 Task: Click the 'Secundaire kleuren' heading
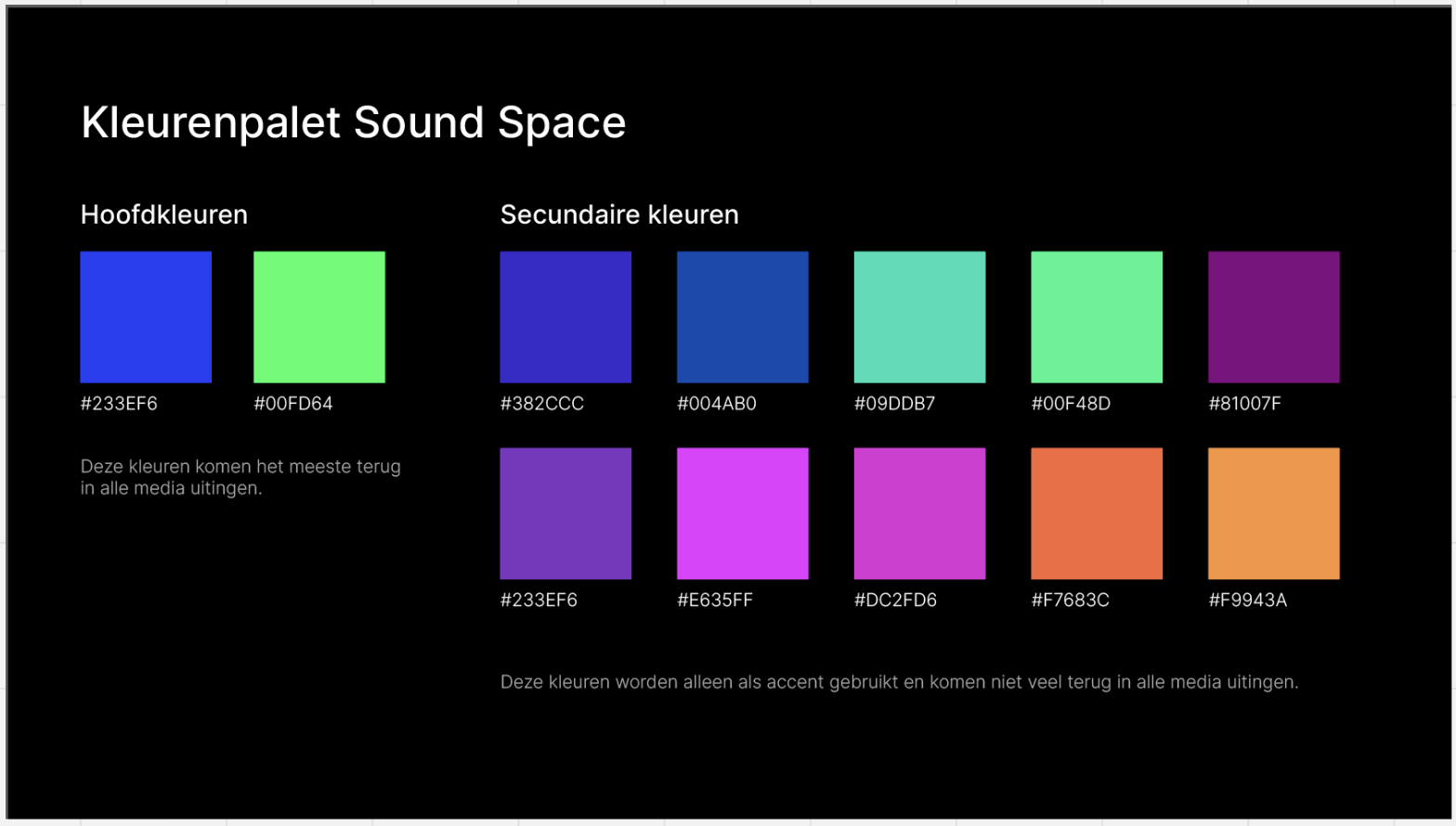pyautogui.click(x=619, y=214)
